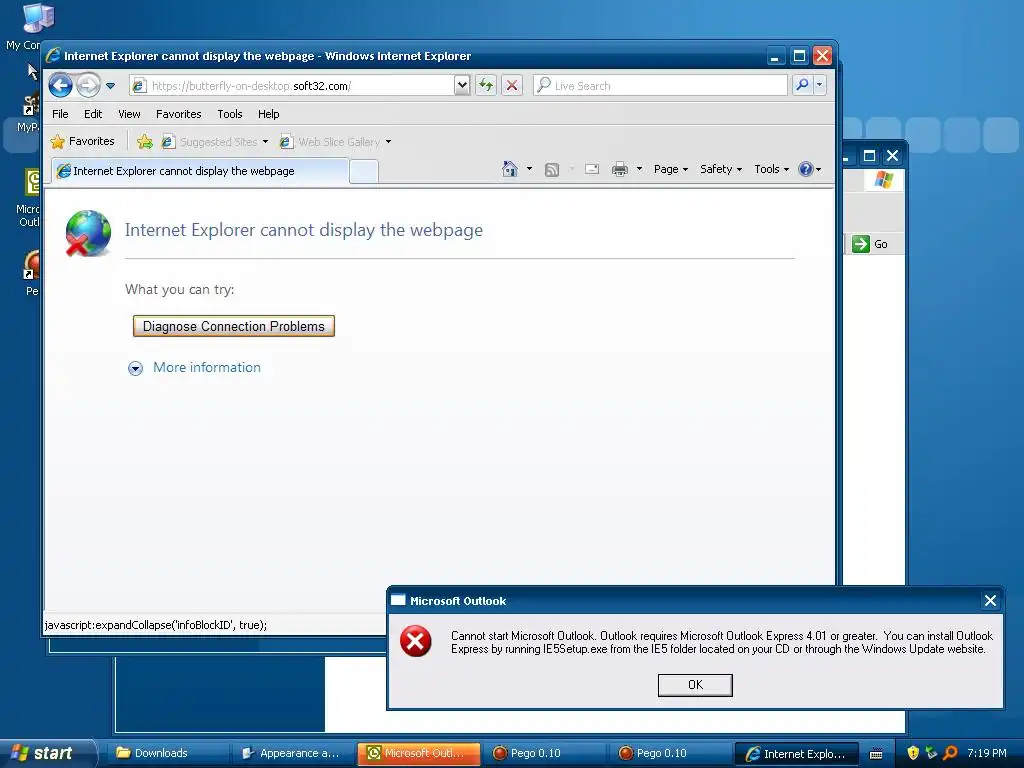Switch to first Pego 0.10 taskbar button

click(544, 754)
